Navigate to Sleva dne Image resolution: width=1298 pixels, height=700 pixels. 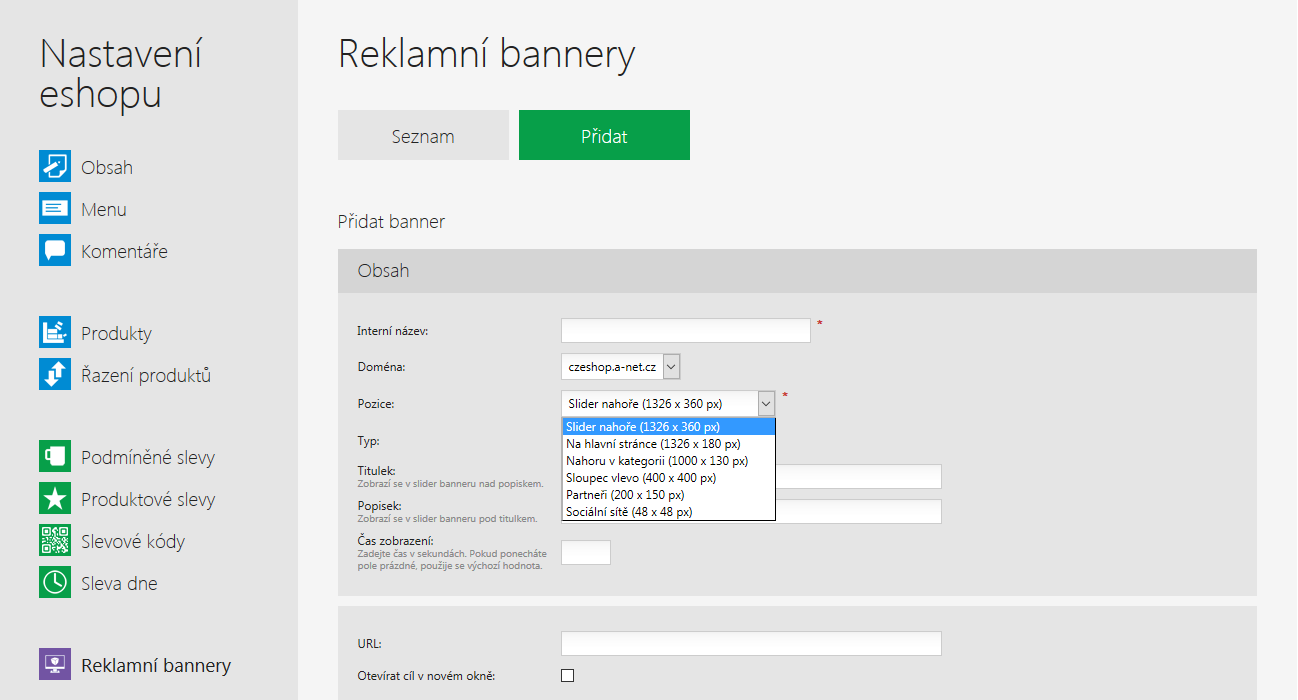pos(119,583)
